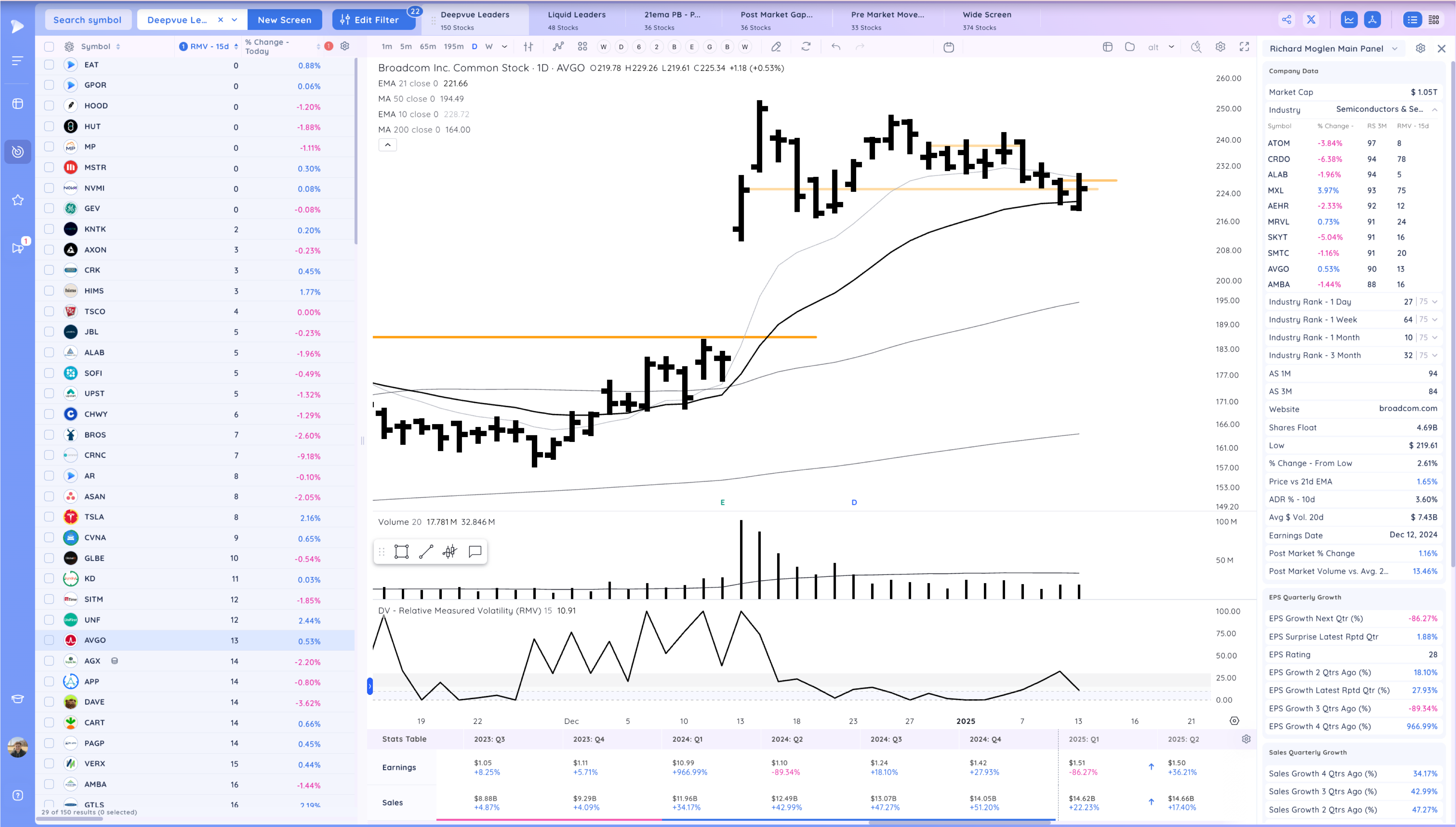Switch to the table grid view layout icon
The image size is (1456, 827).
click(x=1433, y=19)
